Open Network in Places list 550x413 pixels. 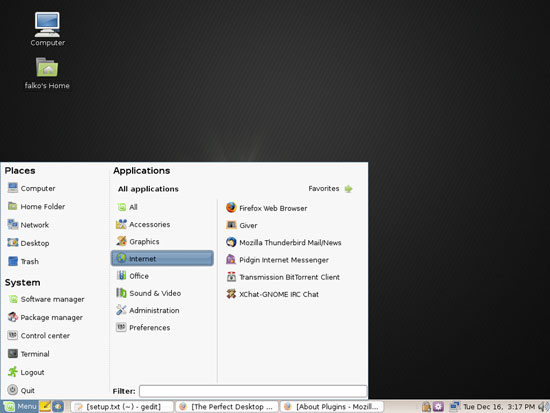28,225
